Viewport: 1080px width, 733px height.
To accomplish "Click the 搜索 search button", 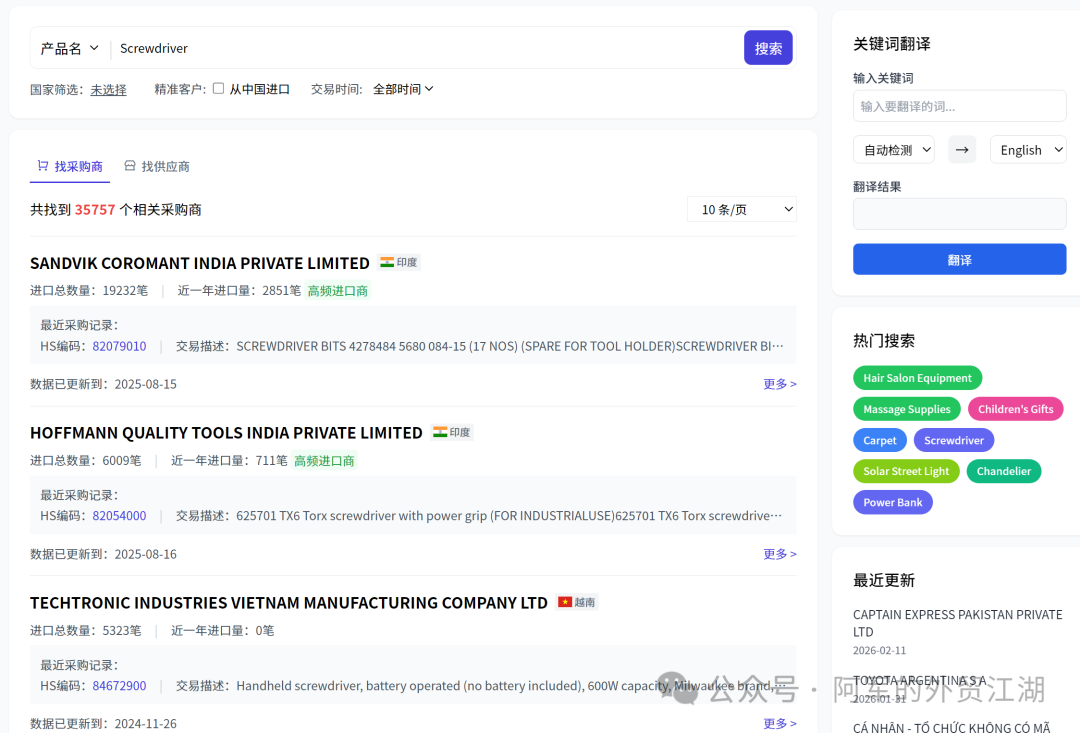I will point(768,47).
